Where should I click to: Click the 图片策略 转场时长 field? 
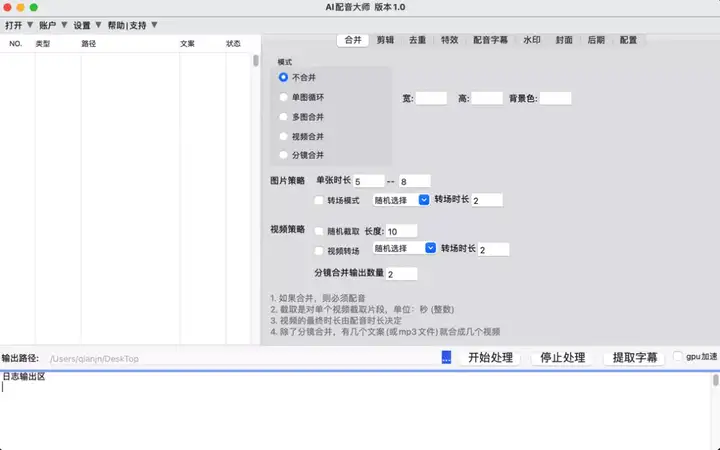point(487,200)
